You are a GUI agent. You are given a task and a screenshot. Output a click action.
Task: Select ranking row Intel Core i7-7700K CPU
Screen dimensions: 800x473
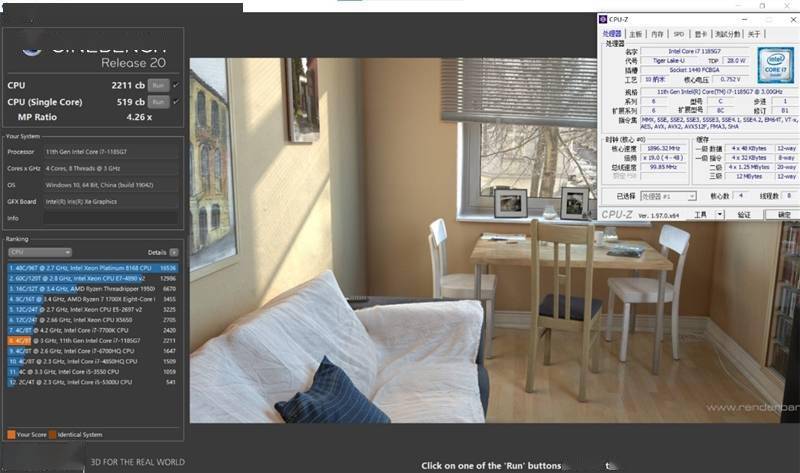pyautogui.click(x=92, y=330)
